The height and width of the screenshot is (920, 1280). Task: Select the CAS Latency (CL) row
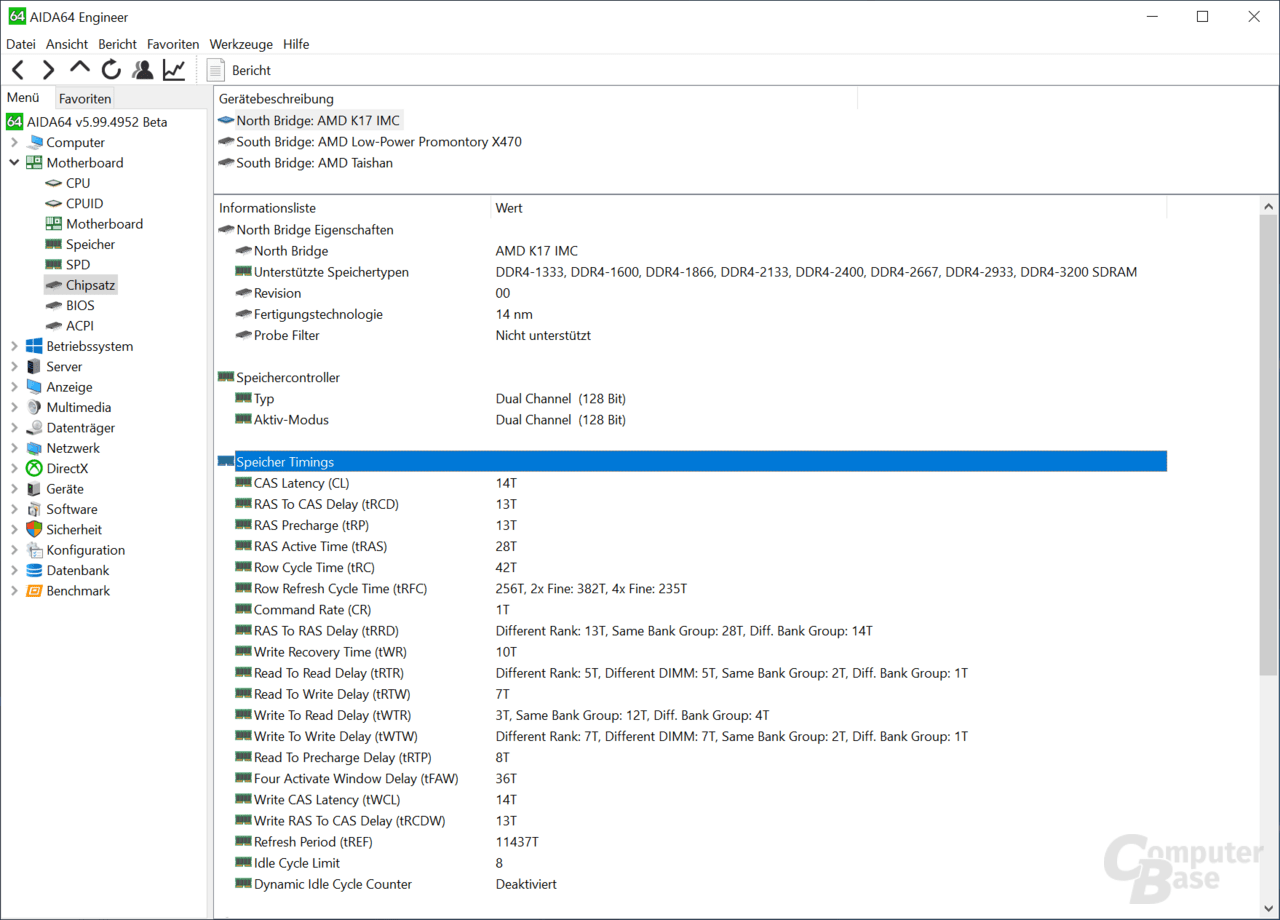pyautogui.click(x=691, y=483)
